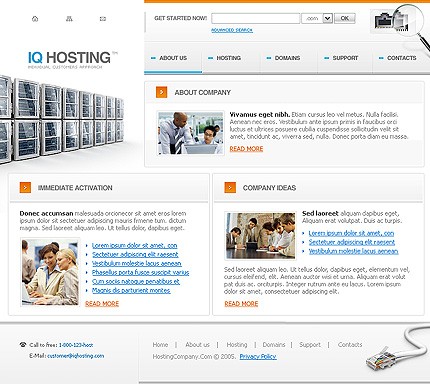Click the two women at laptop thumbnail
The image size is (430, 384).
[50, 272]
